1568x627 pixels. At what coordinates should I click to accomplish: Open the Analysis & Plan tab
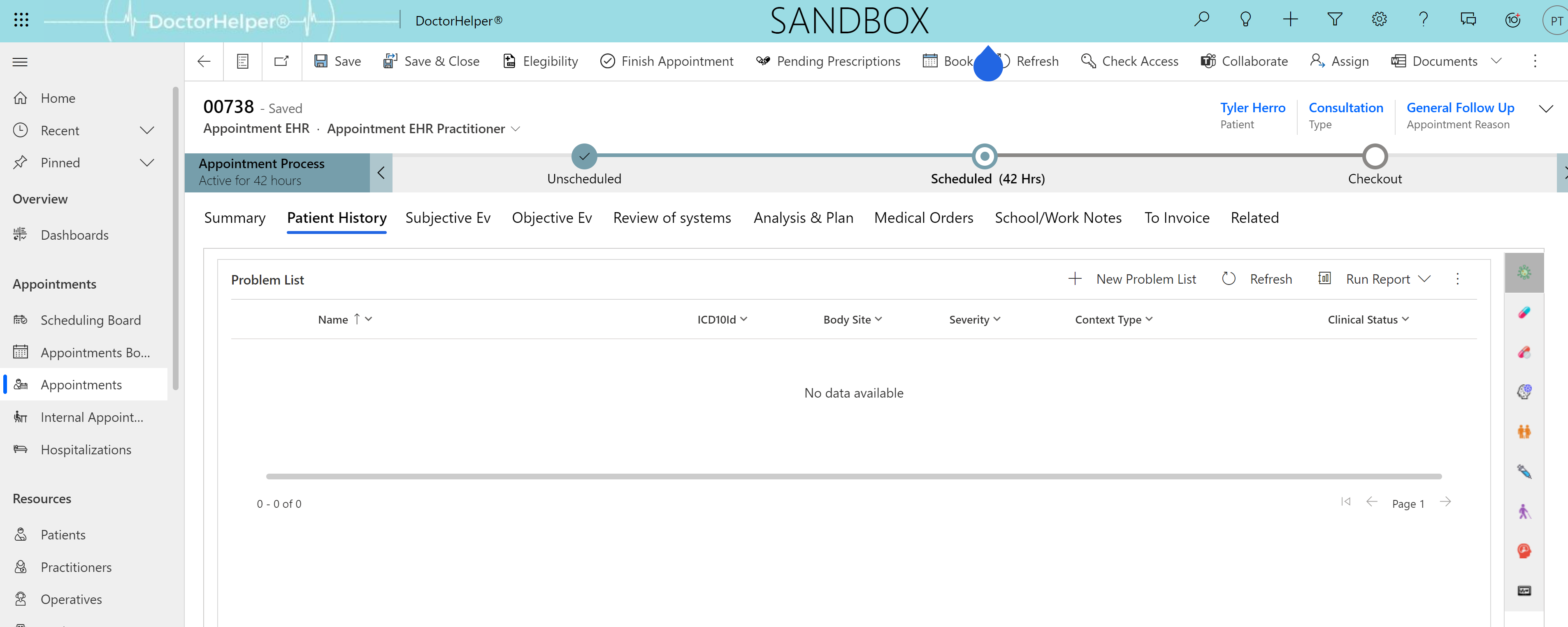click(x=804, y=218)
